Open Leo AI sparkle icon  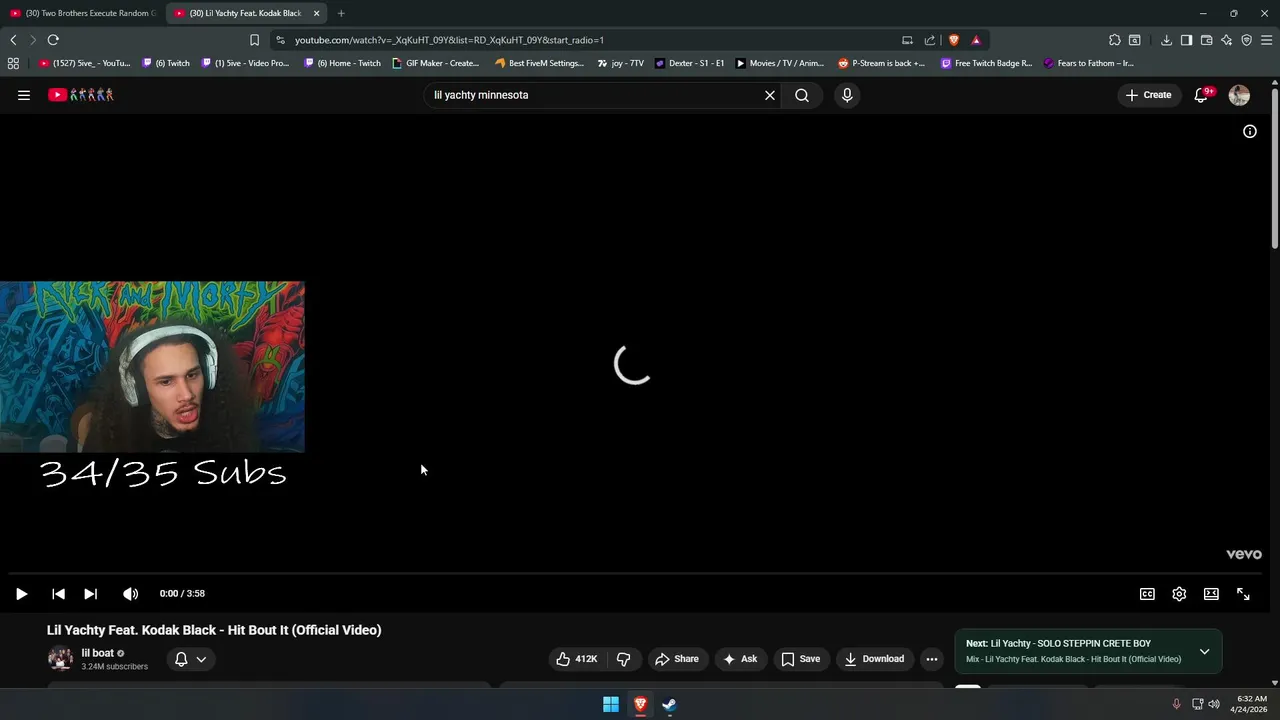(1226, 40)
